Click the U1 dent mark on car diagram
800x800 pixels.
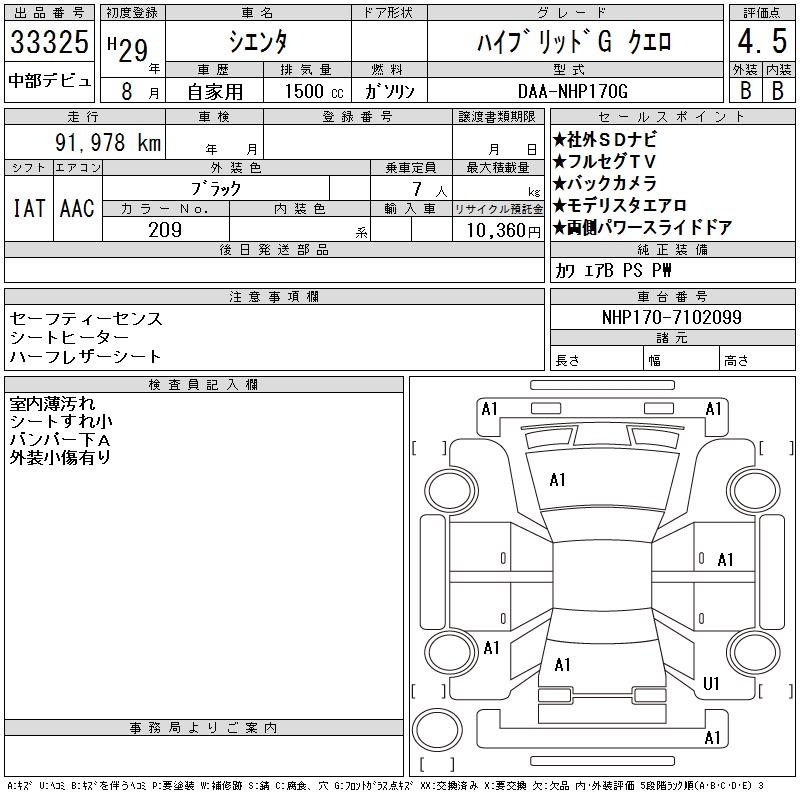(x=711, y=684)
